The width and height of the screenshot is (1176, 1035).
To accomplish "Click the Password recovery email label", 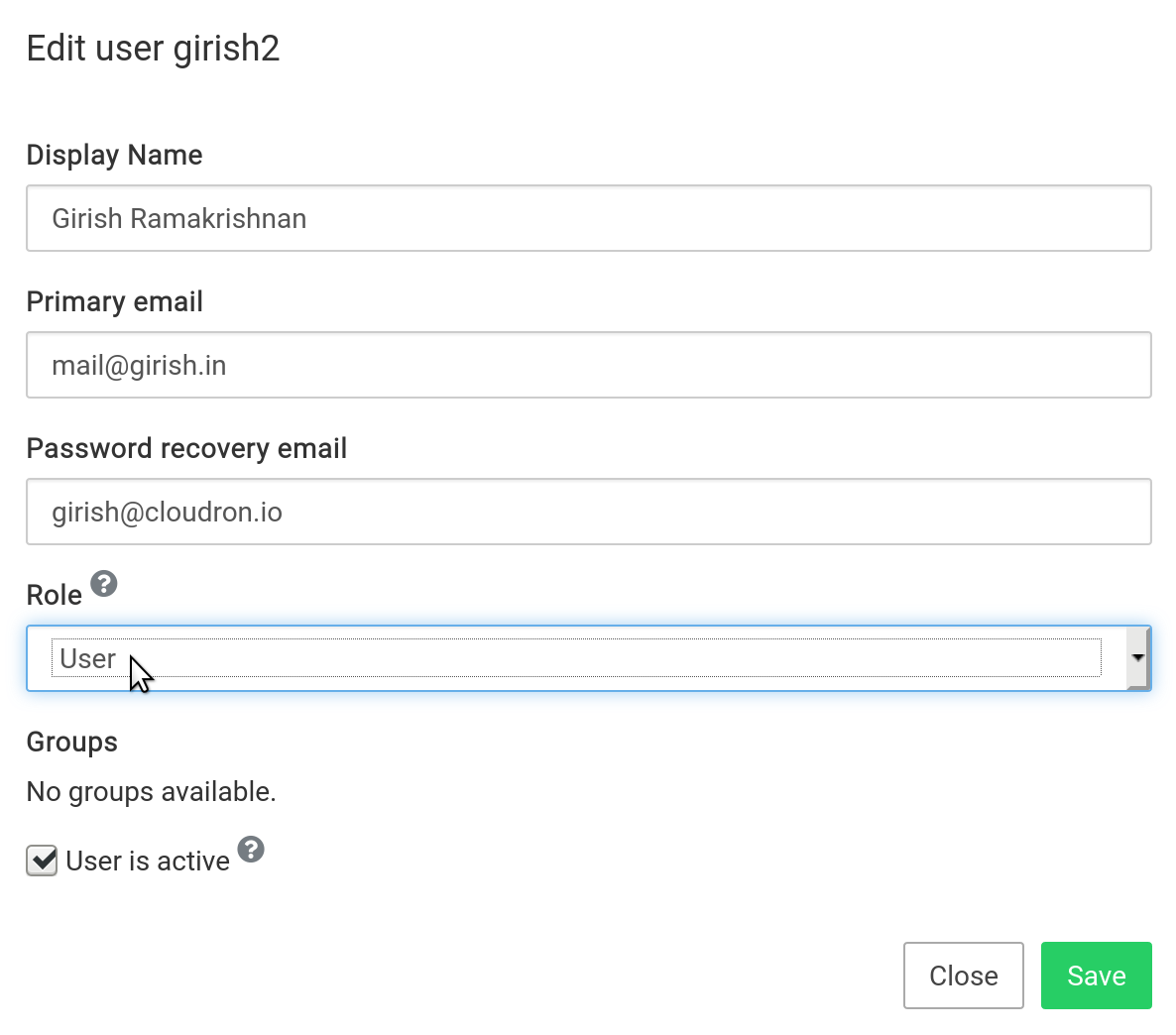I will coord(186,449).
